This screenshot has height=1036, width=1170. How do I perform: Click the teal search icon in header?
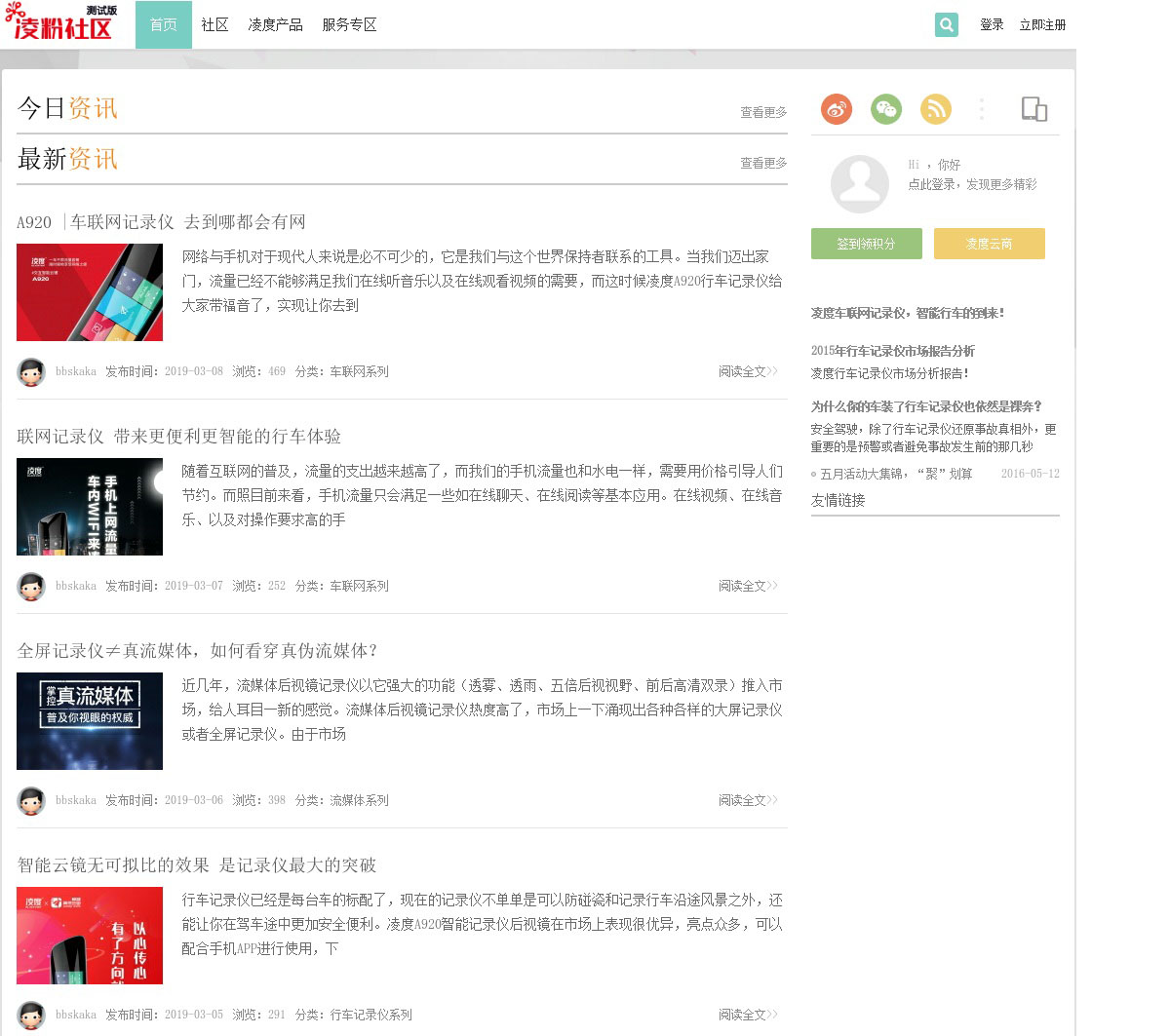[x=946, y=24]
